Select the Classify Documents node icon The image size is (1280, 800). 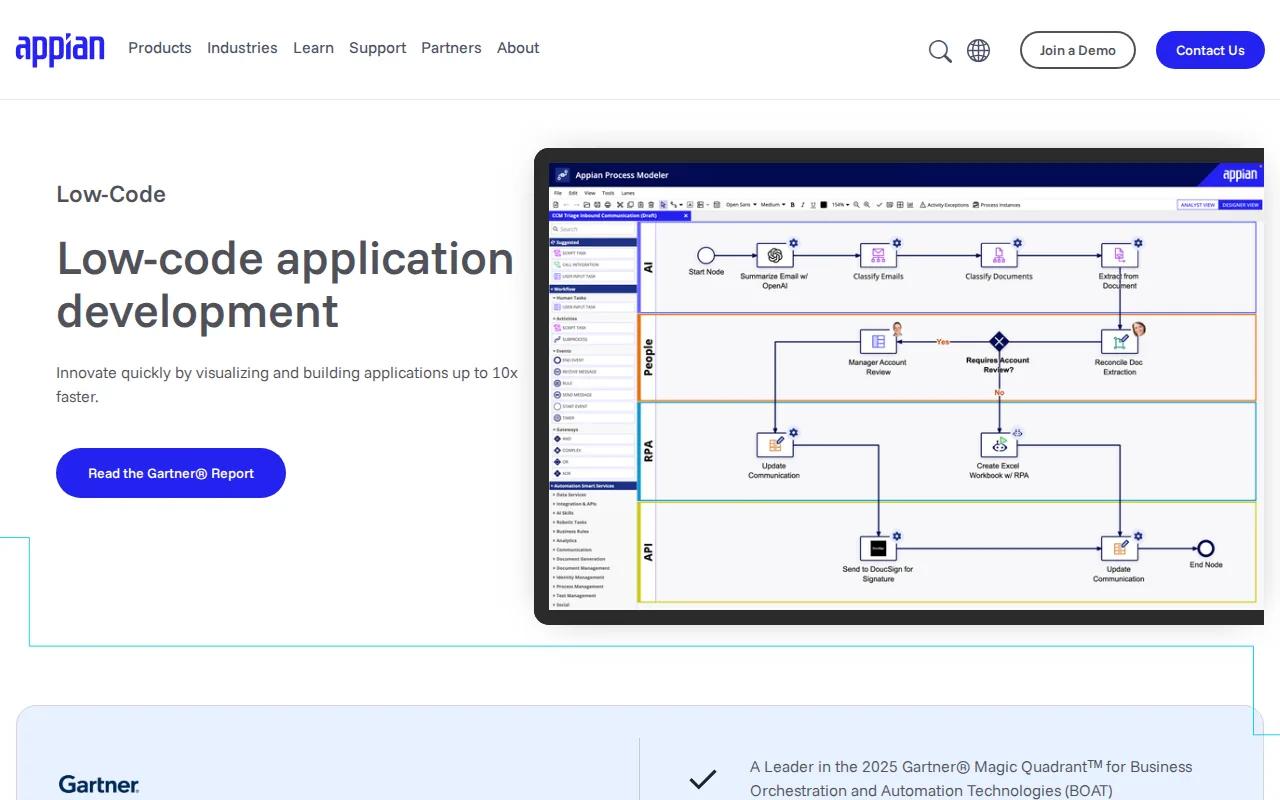pos(998,256)
